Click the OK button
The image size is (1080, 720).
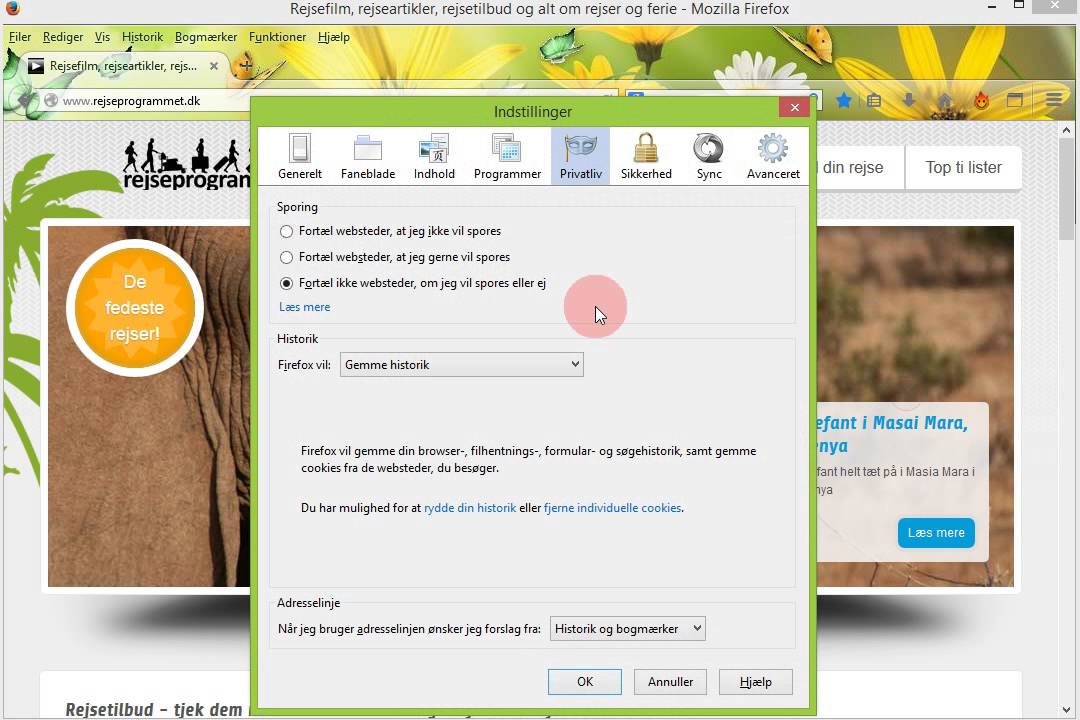585,682
